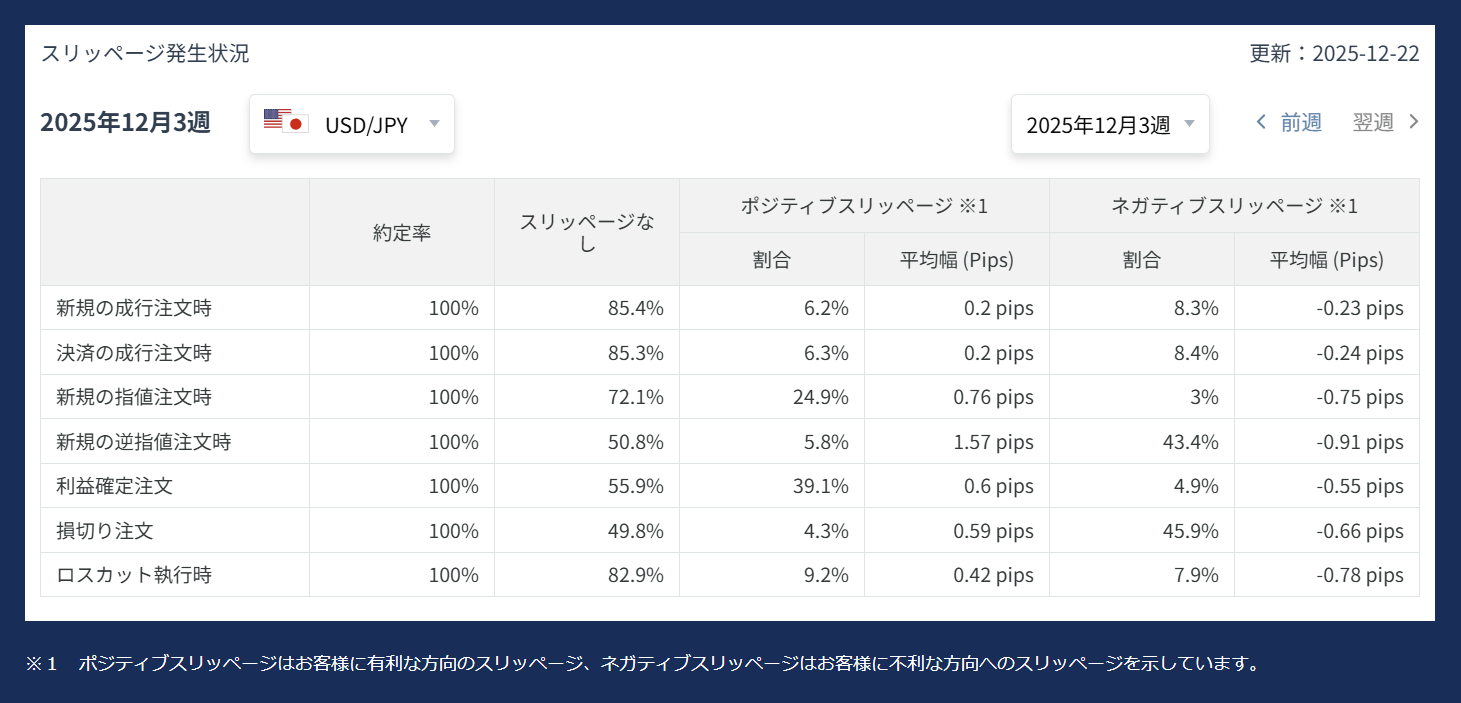Click the right chevron beside 翌週
This screenshot has height=703, width=1461.
pyautogui.click(x=1414, y=121)
